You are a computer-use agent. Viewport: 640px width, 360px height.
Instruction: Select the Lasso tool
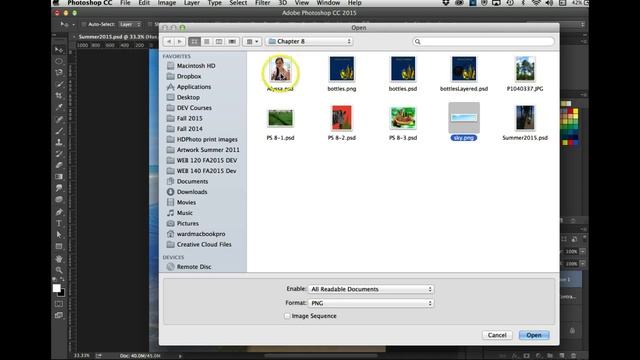(59, 73)
